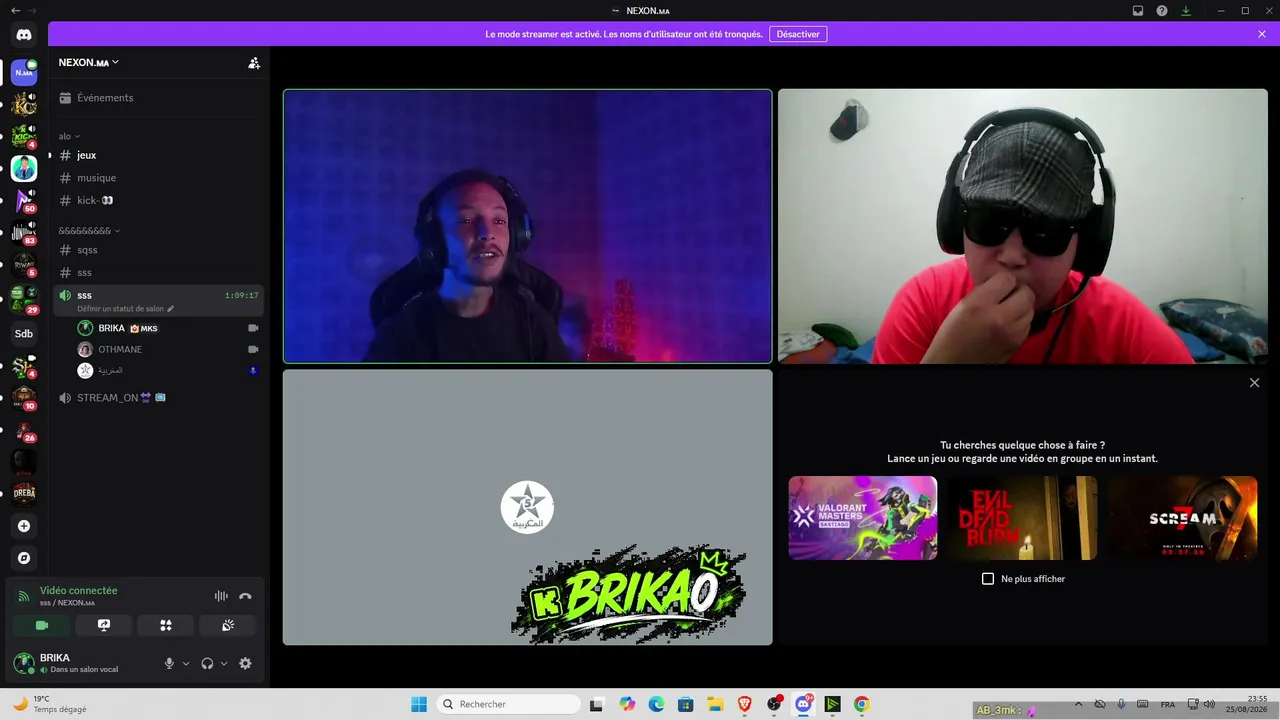Screen dimensions: 1280x720
Task: Check the Ne plus afficher box
Action: (988, 579)
